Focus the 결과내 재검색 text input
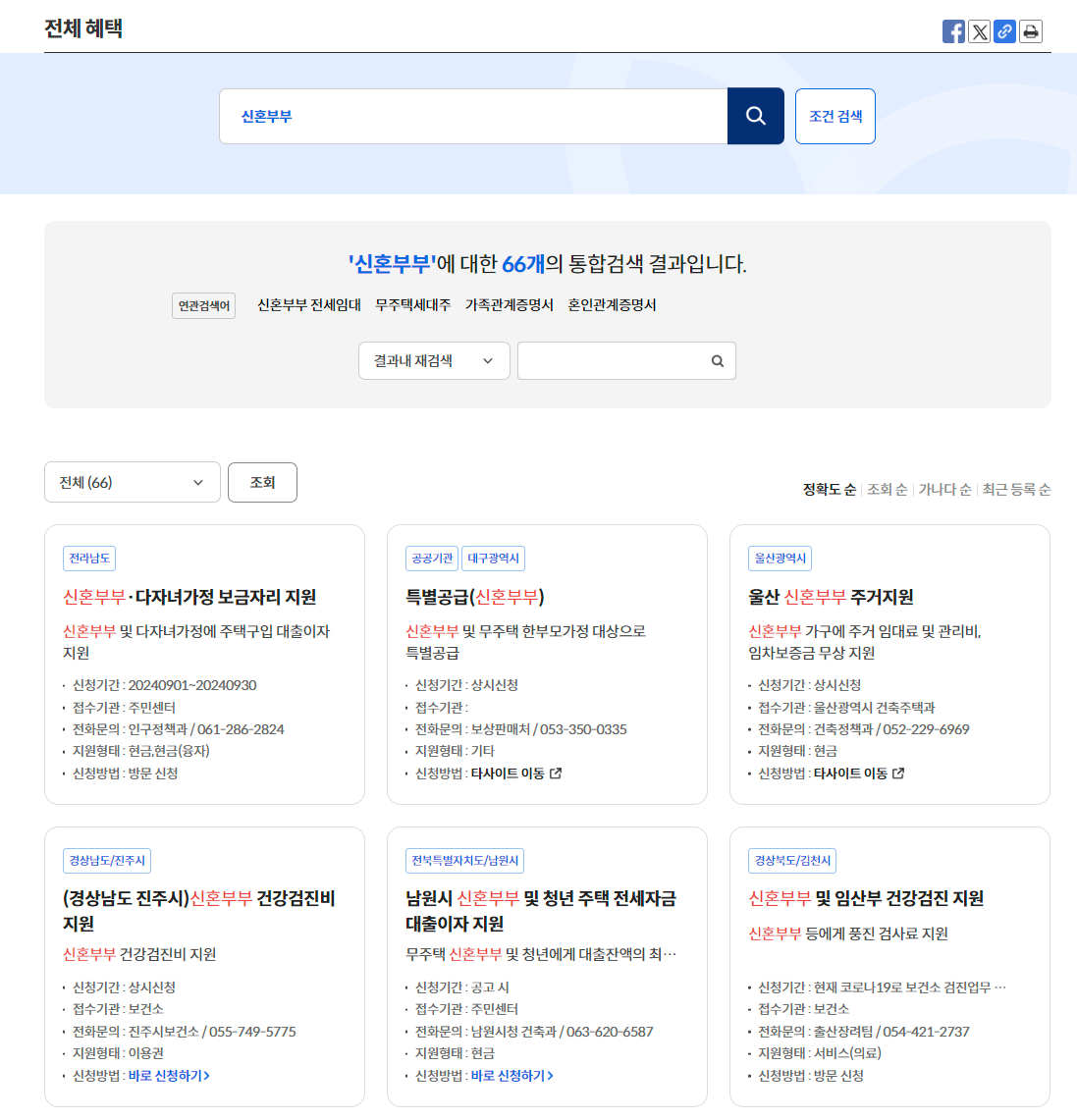 (x=626, y=360)
